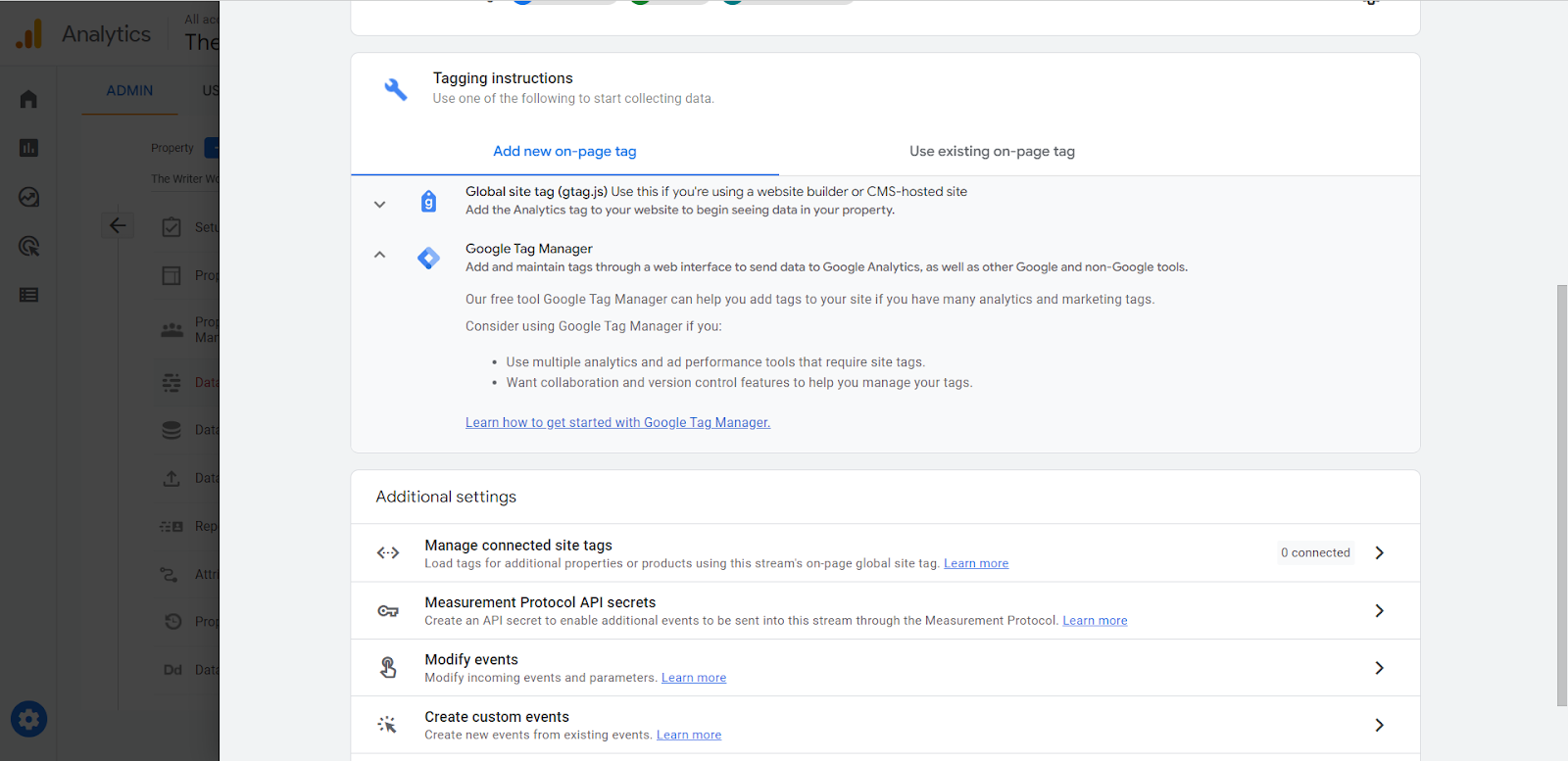Image resolution: width=1568 pixels, height=761 pixels.
Task: Click the back arrow in admin panel
Action: coord(118,226)
